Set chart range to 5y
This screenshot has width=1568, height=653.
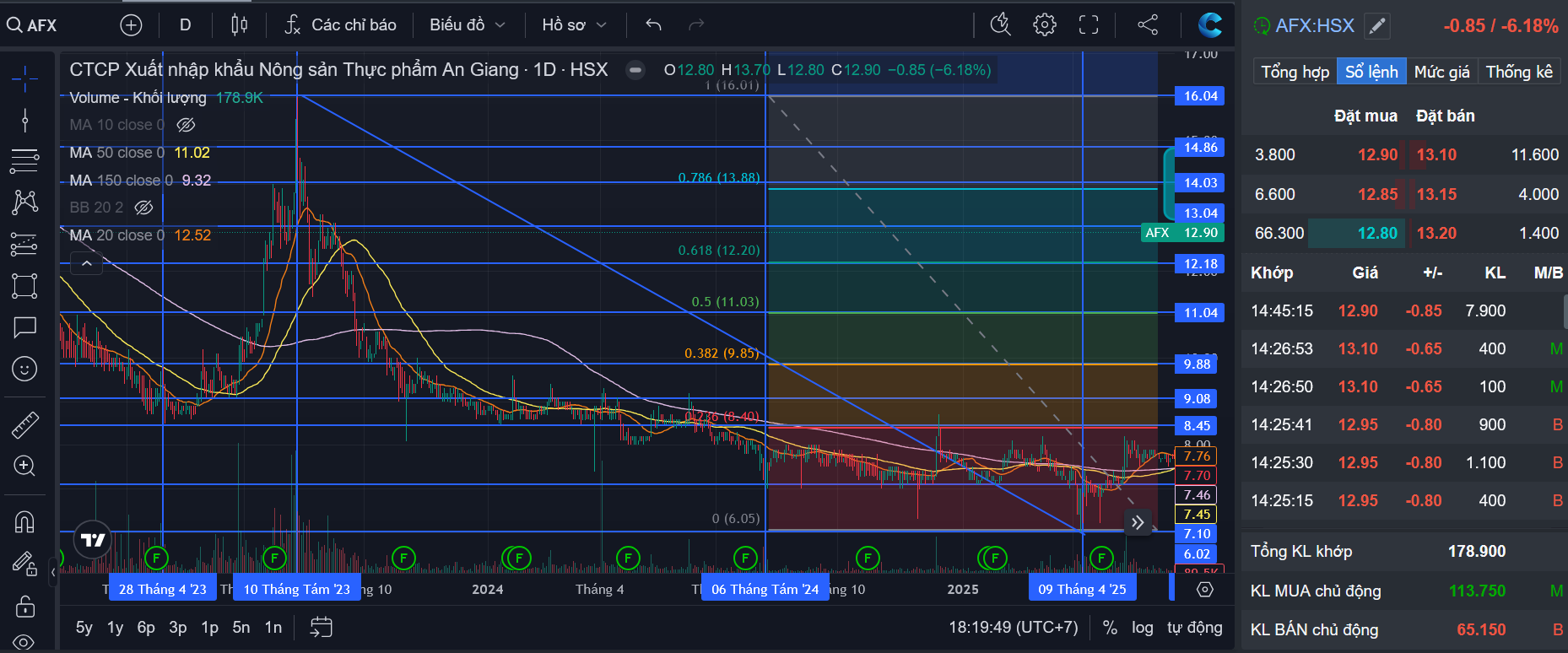(x=84, y=628)
